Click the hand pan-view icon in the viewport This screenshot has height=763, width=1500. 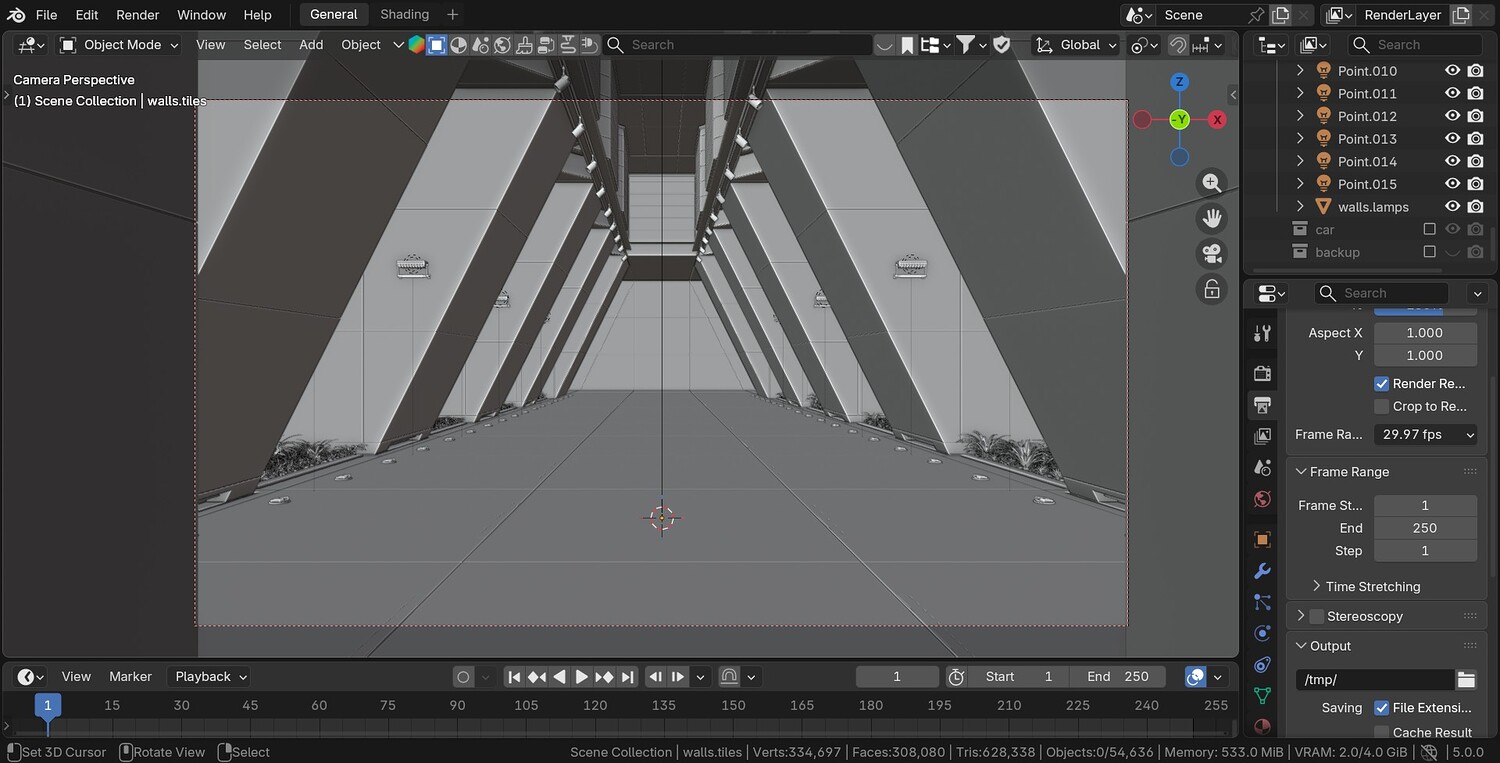(x=1212, y=218)
